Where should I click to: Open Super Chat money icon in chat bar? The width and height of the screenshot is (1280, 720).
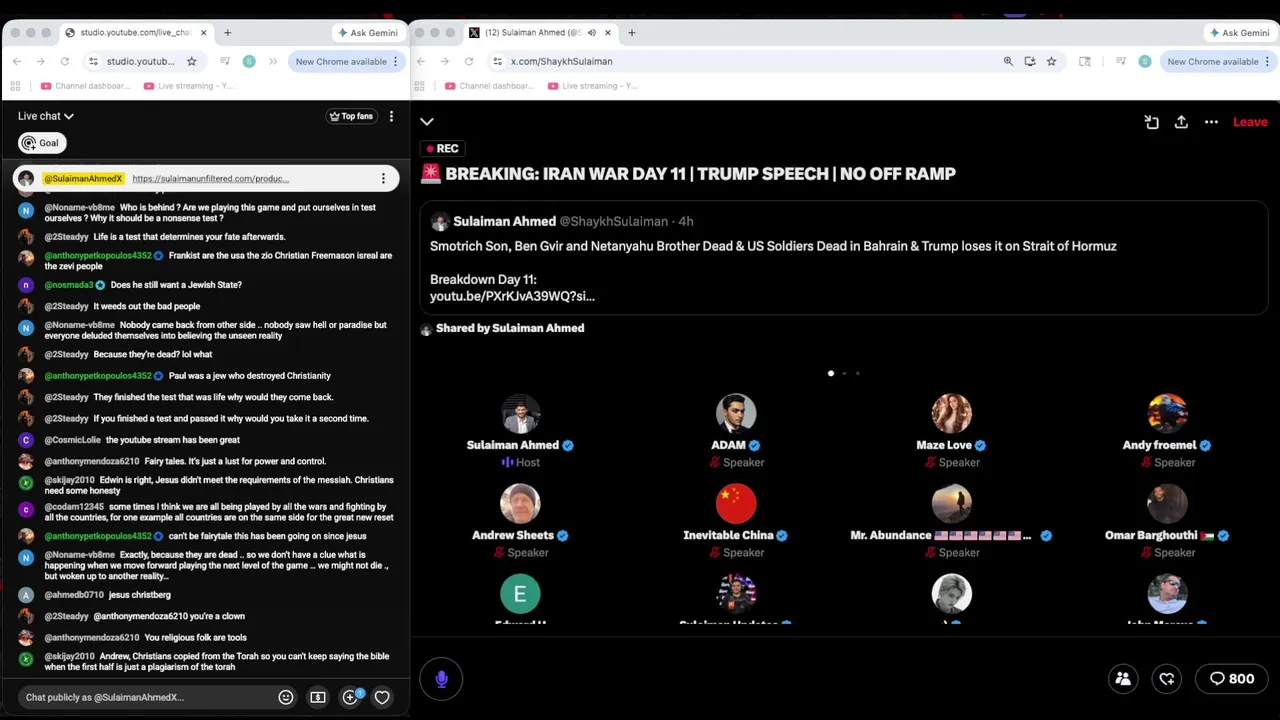(318, 697)
